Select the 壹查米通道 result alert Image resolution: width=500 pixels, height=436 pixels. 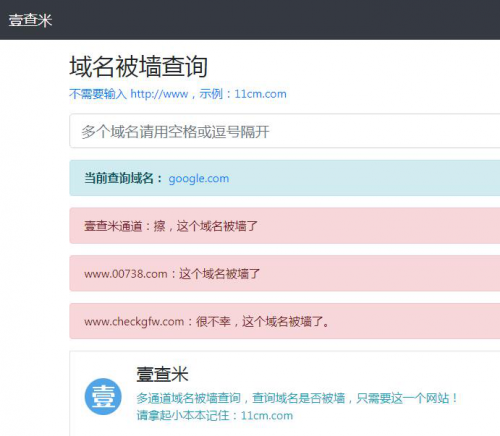click(x=285, y=226)
